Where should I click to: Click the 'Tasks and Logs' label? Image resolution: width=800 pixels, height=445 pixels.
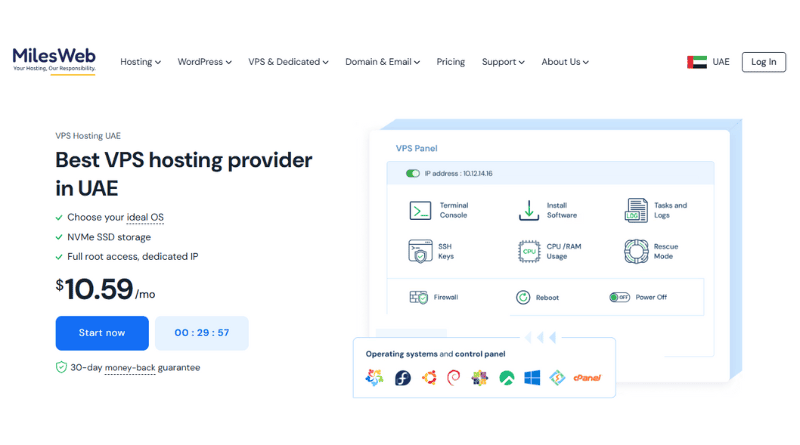(670, 210)
